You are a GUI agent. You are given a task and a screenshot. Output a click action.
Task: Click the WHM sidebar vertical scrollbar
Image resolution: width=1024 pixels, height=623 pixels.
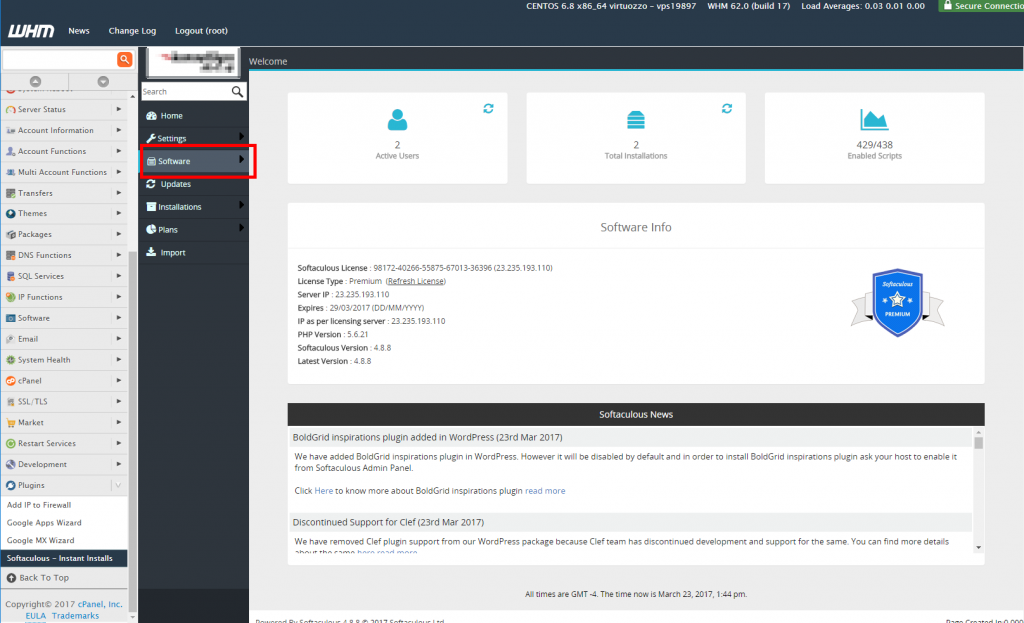pyautogui.click(x=133, y=431)
